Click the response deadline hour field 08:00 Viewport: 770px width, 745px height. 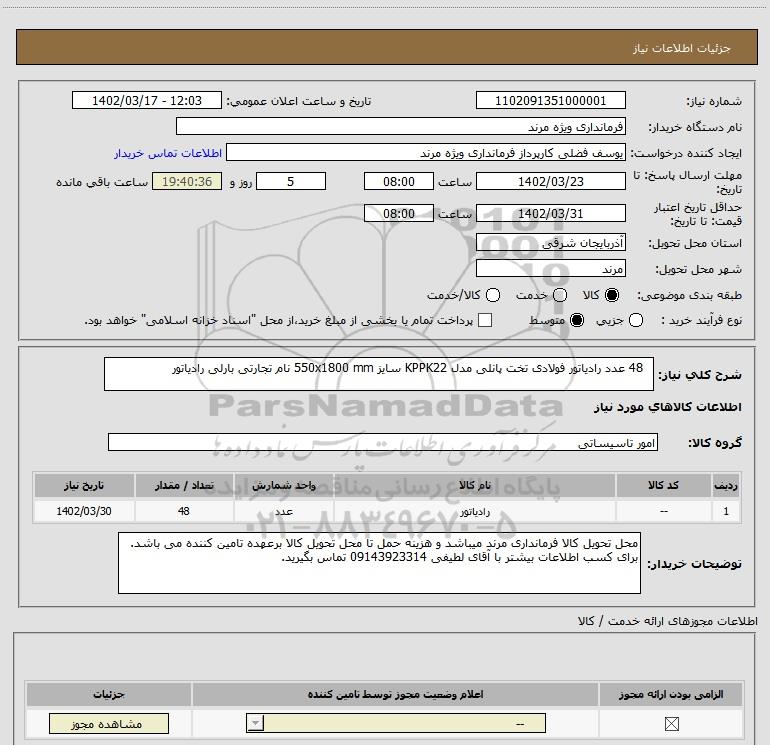click(x=399, y=181)
